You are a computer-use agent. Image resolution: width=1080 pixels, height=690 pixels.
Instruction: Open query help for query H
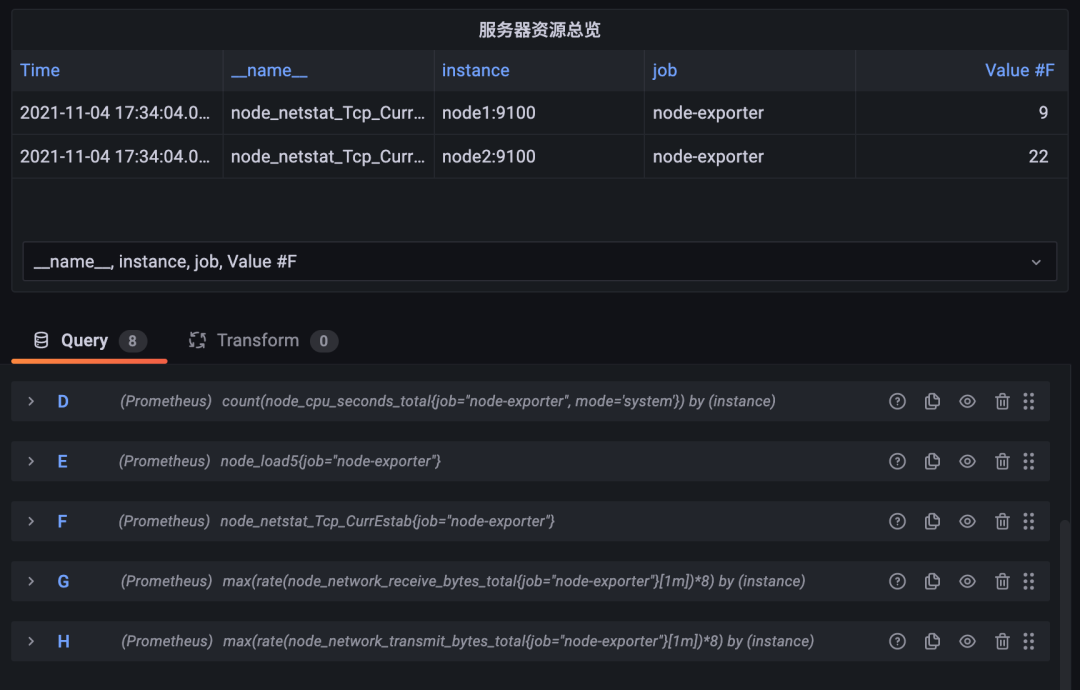click(897, 641)
